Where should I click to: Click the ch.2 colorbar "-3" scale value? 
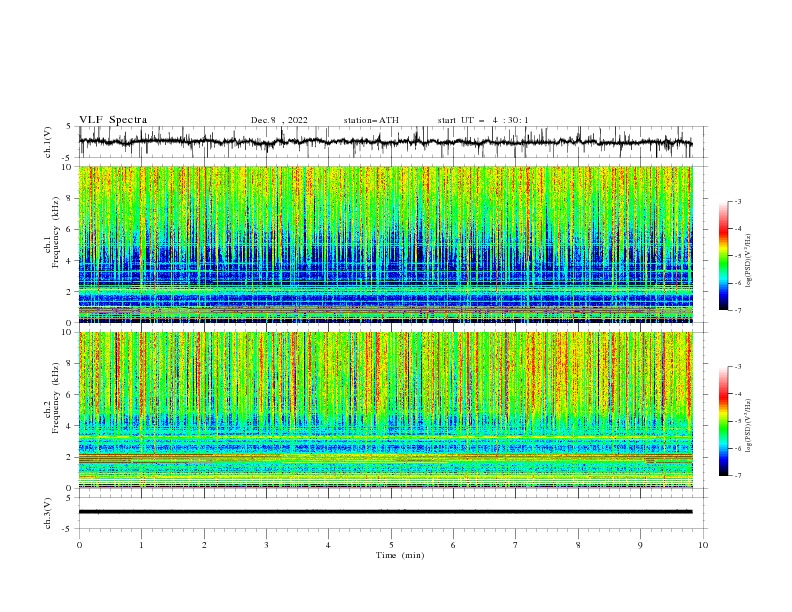click(738, 367)
